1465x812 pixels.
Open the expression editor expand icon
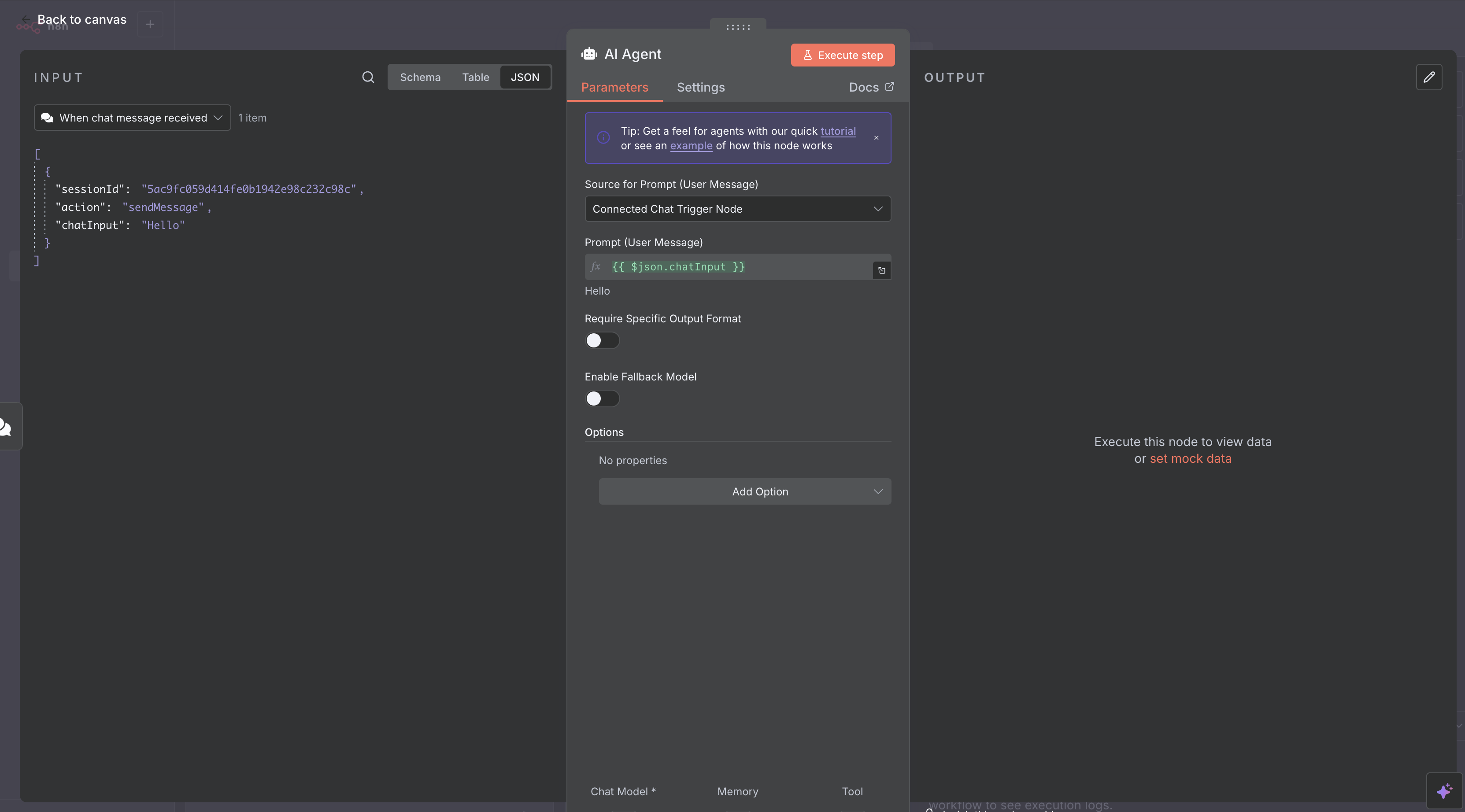click(881, 271)
